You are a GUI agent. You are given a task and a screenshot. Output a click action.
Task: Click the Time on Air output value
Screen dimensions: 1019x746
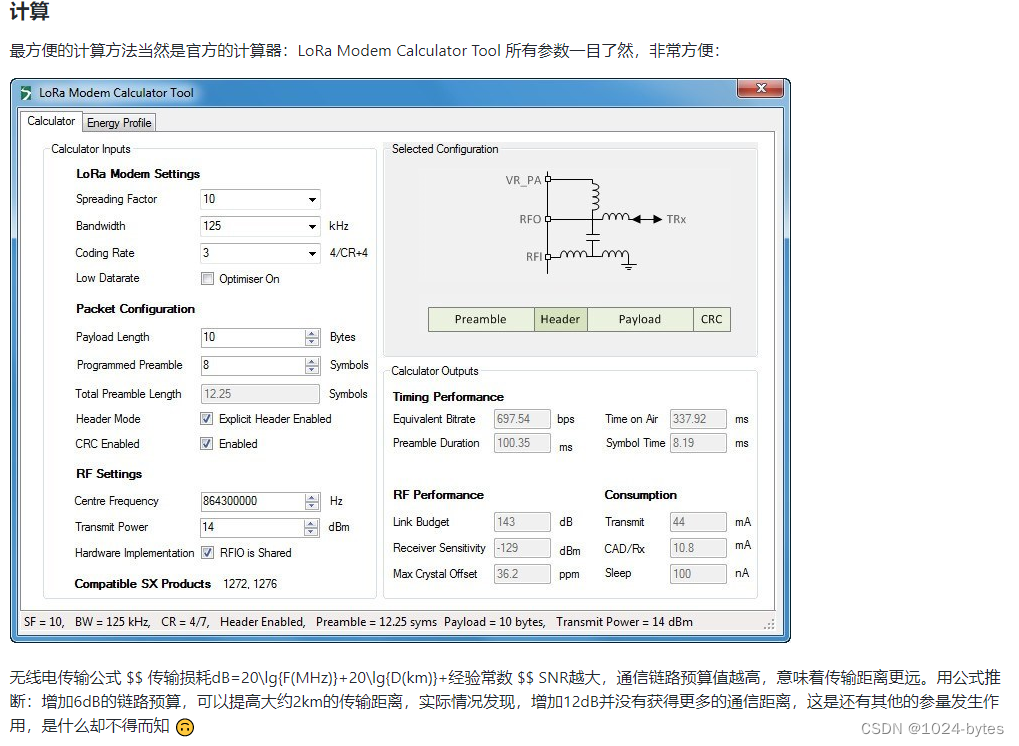click(698, 419)
